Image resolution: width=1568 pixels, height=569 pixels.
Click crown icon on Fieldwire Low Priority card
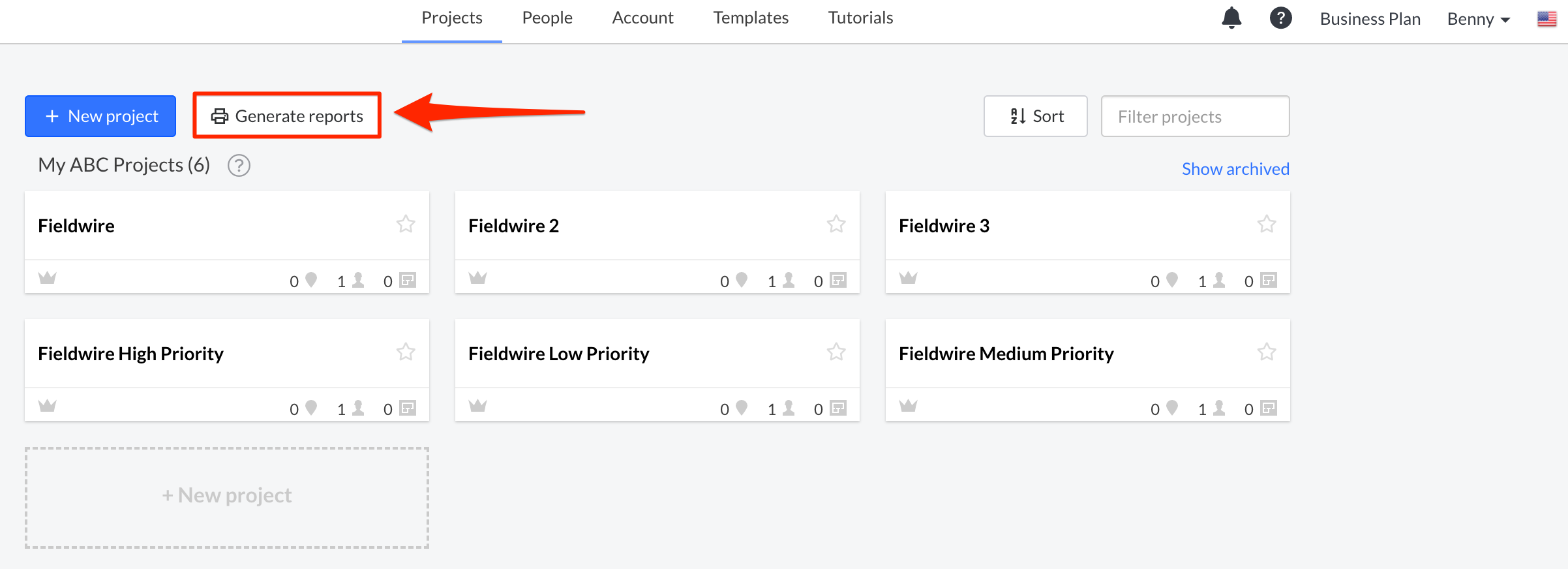pyautogui.click(x=478, y=406)
